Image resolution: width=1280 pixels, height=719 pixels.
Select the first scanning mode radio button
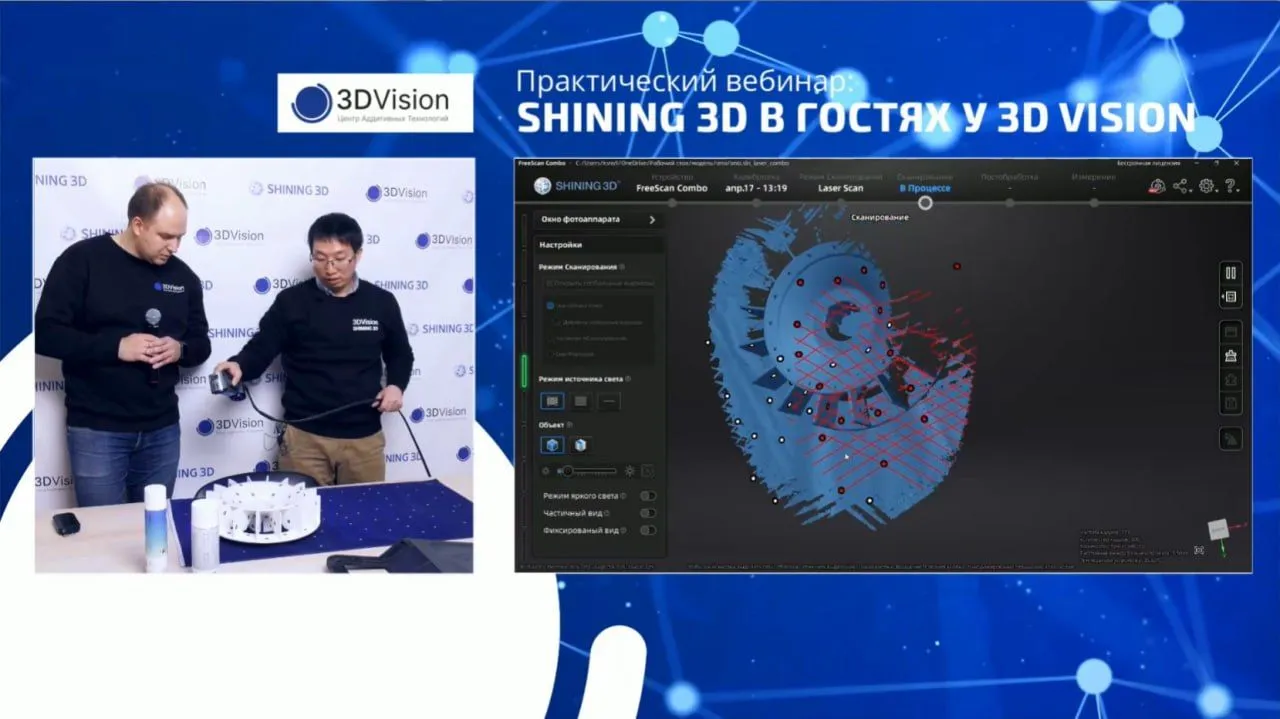coord(551,304)
